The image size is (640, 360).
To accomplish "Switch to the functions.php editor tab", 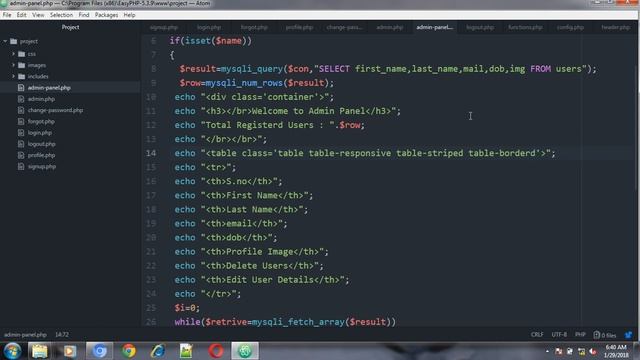I will [525, 27].
